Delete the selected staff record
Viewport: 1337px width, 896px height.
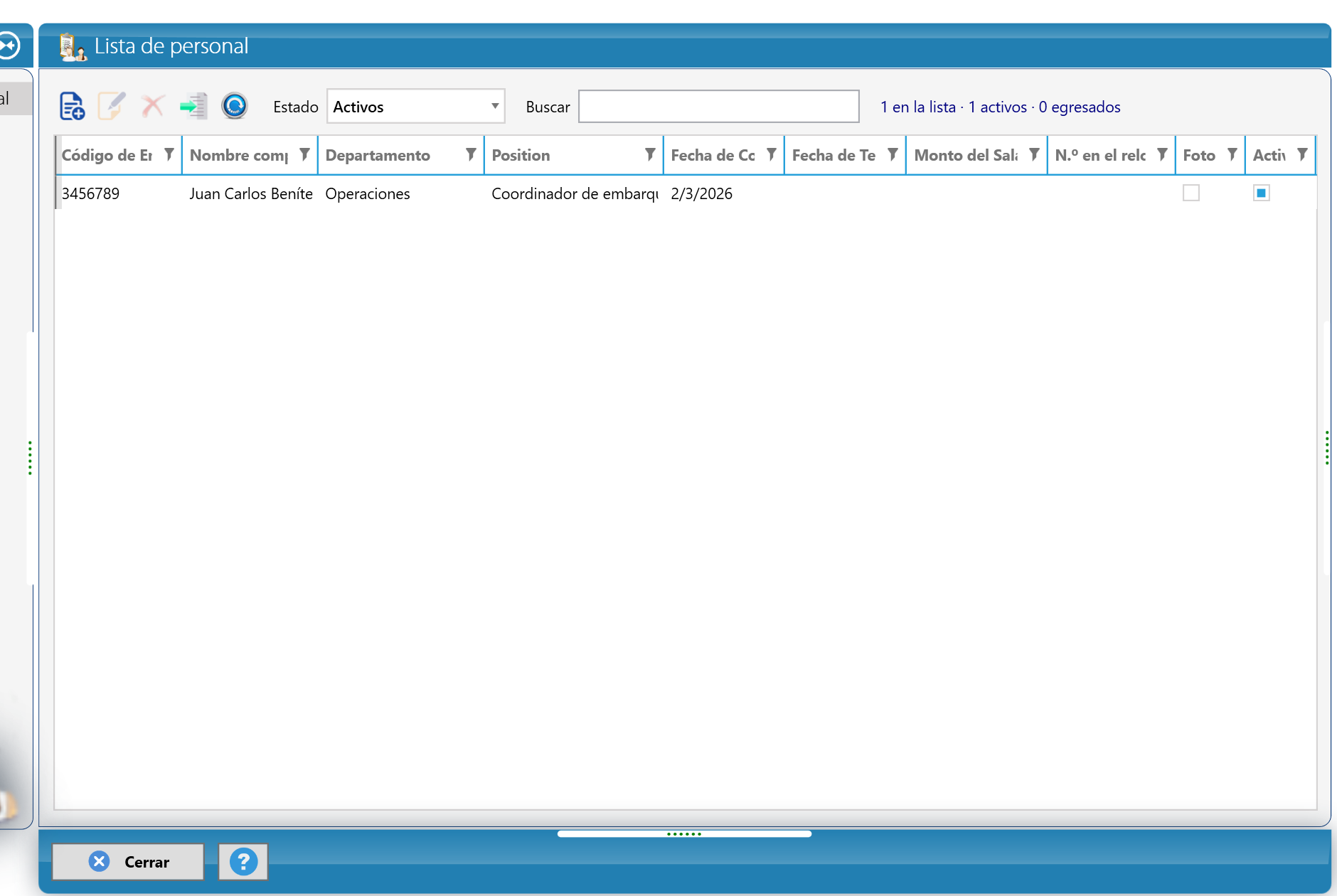coord(152,107)
